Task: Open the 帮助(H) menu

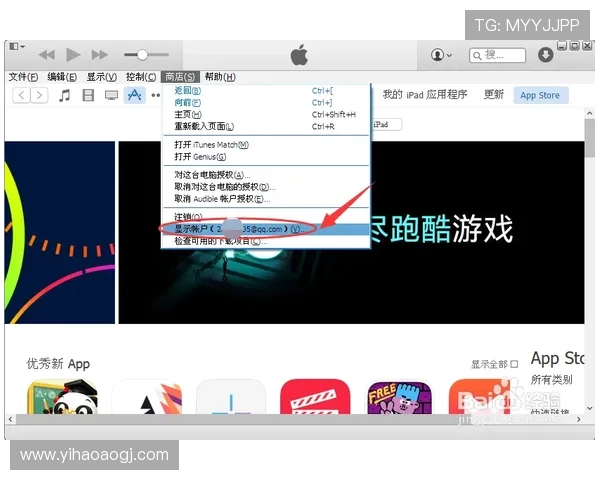Action: pyautogui.click(x=220, y=77)
